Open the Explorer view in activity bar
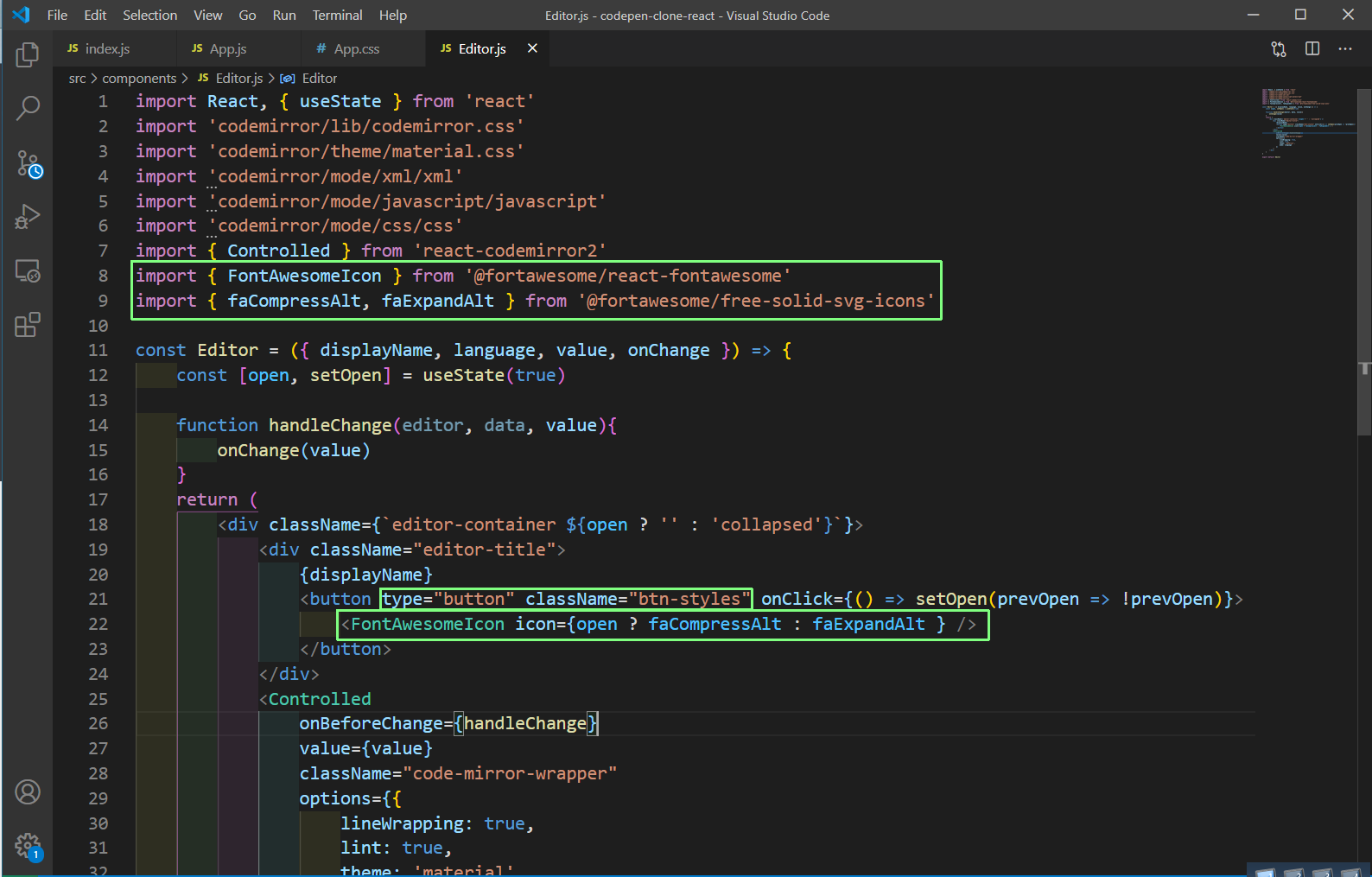This screenshot has width=1372, height=877. pos(28,54)
